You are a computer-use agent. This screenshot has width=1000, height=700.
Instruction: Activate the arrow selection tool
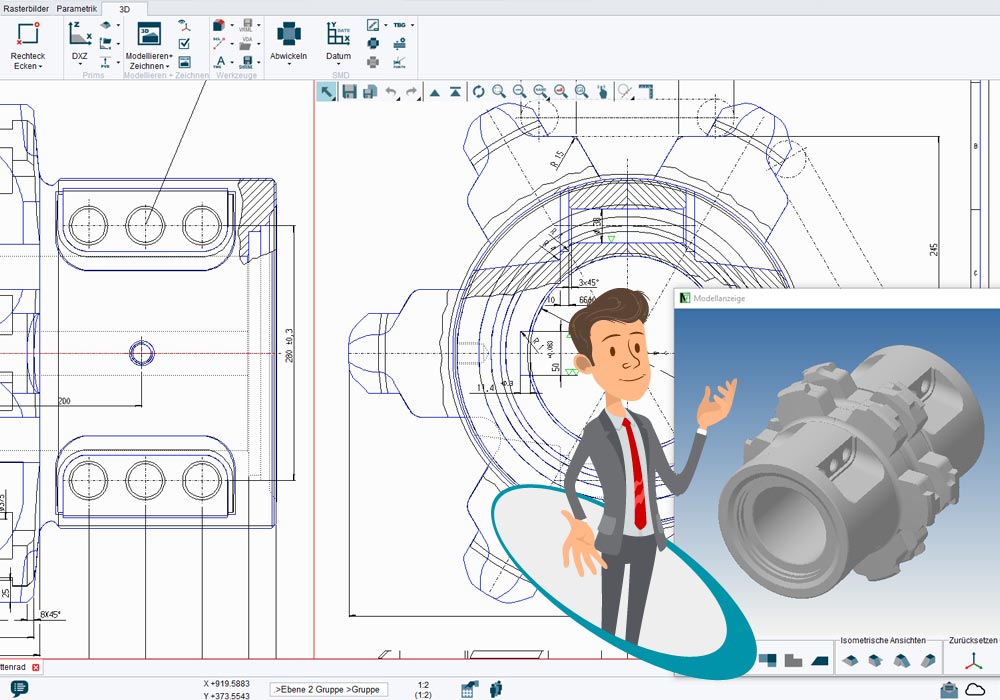(327, 92)
